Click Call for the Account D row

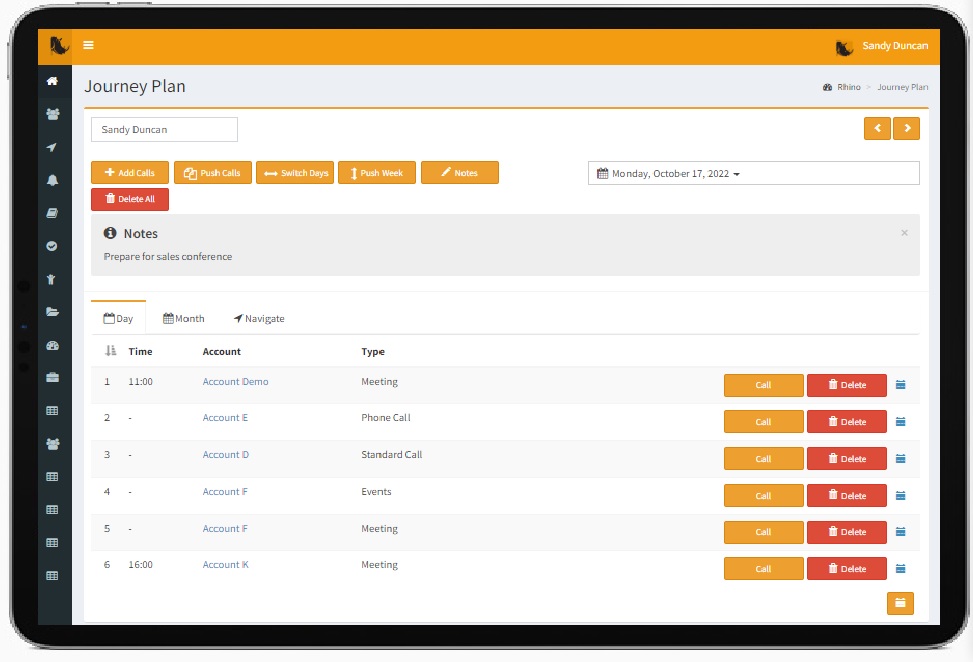coord(763,459)
